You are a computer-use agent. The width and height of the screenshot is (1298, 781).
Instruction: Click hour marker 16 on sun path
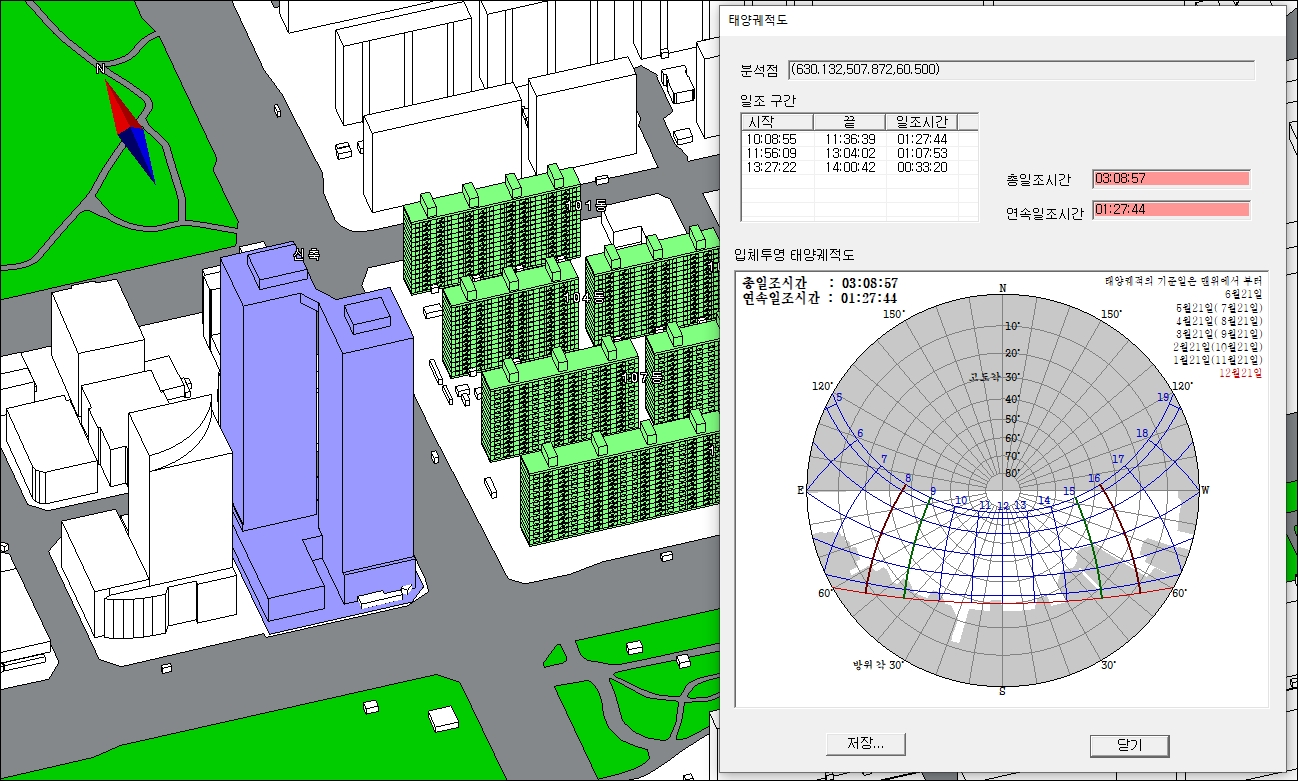click(1093, 479)
